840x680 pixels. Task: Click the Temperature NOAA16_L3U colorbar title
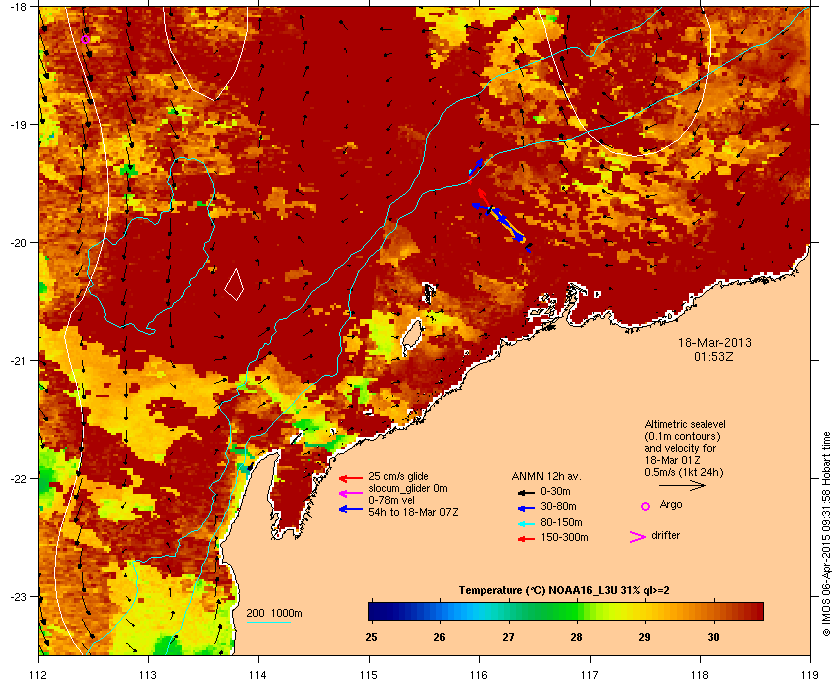coord(564,591)
